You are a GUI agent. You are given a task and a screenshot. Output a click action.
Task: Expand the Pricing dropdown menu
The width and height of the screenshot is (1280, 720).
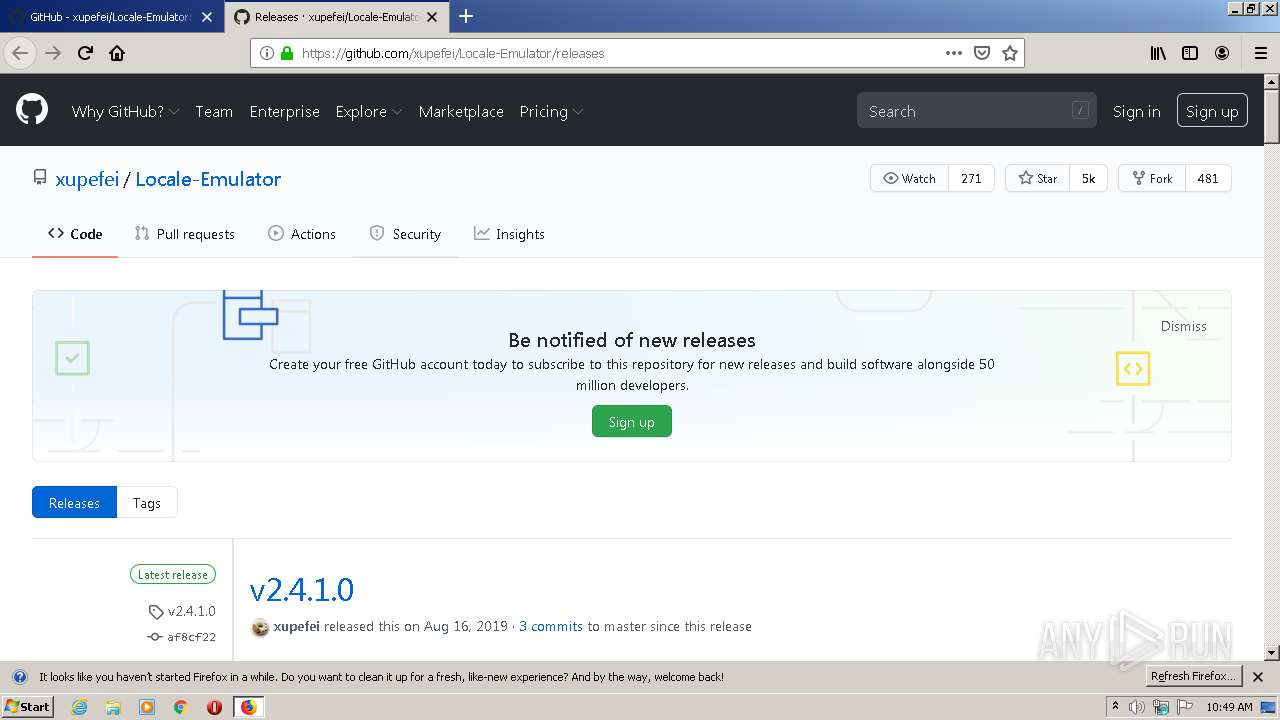pos(551,111)
